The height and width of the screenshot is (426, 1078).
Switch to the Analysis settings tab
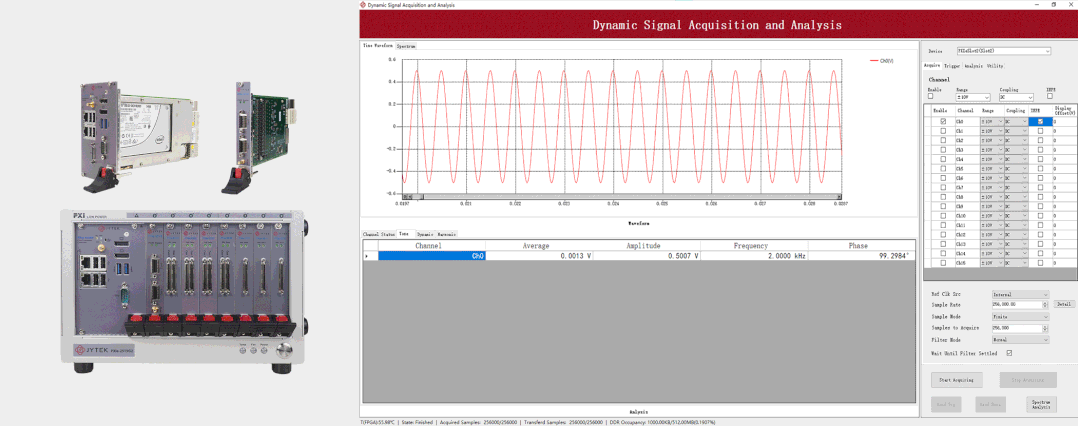973,66
